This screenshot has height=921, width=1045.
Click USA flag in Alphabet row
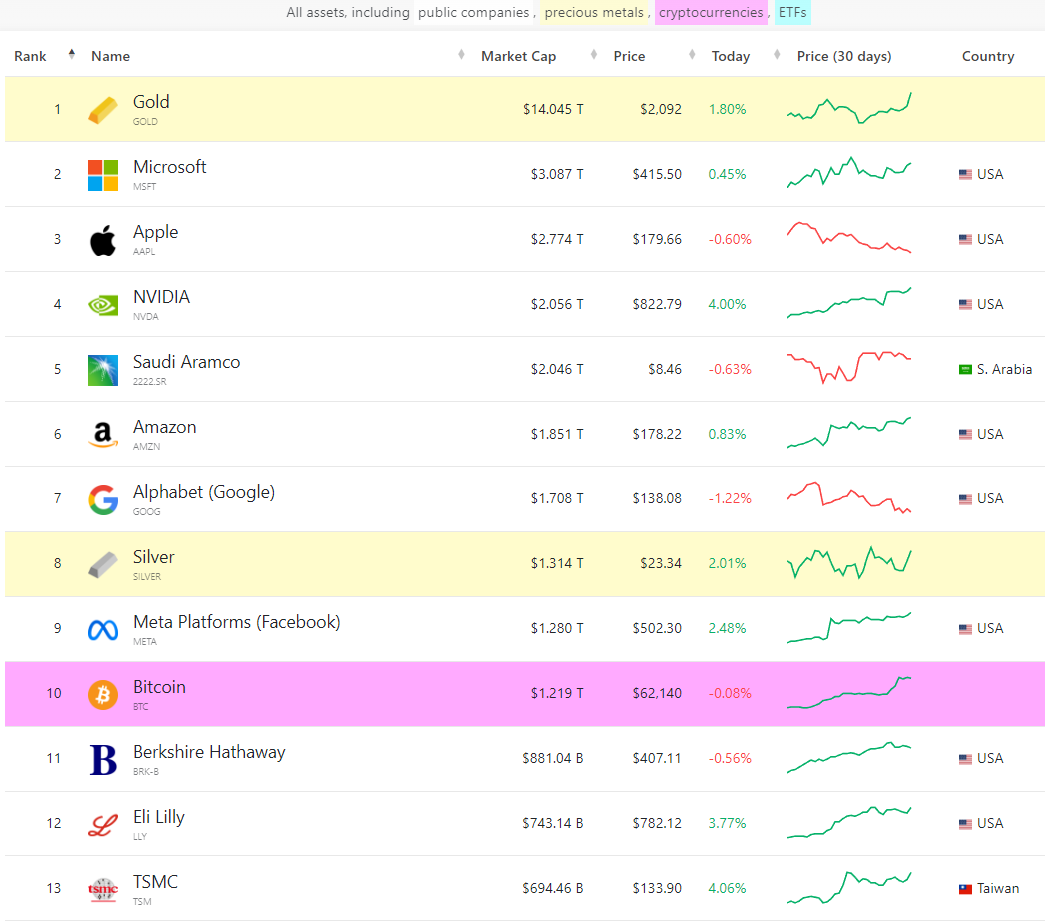click(x=965, y=499)
